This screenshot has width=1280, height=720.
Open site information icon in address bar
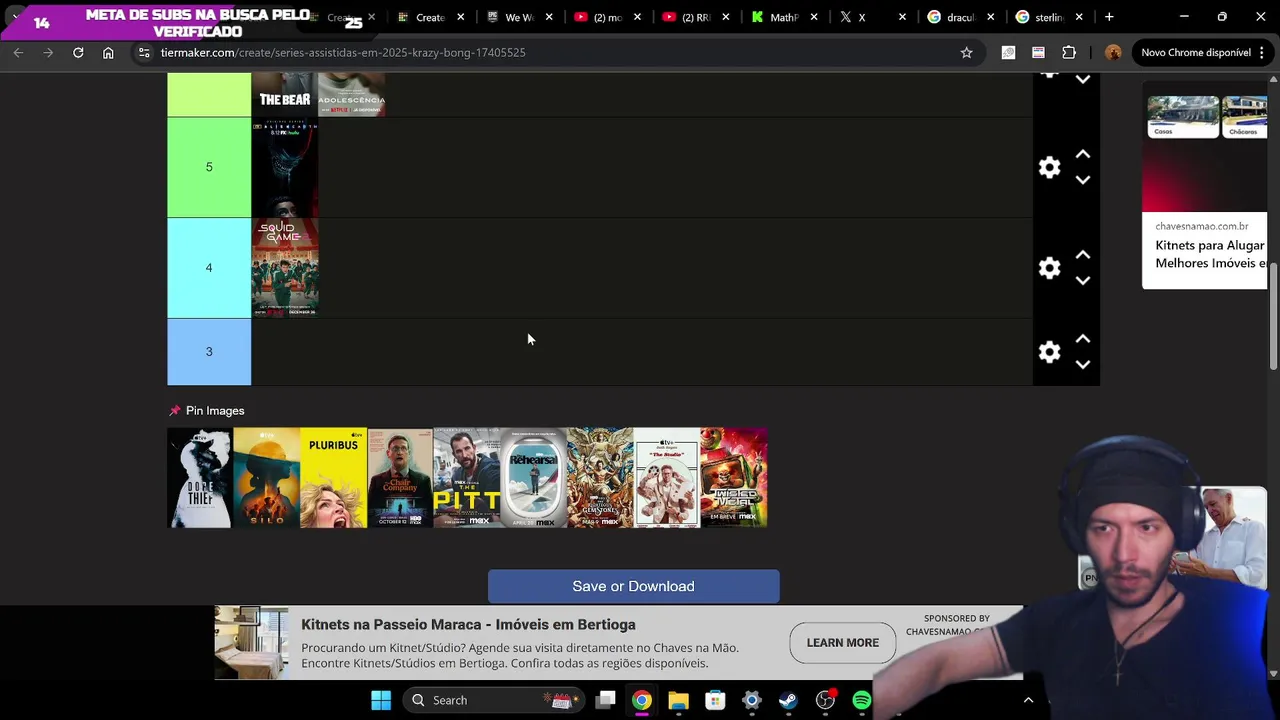pyautogui.click(x=144, y=52)
